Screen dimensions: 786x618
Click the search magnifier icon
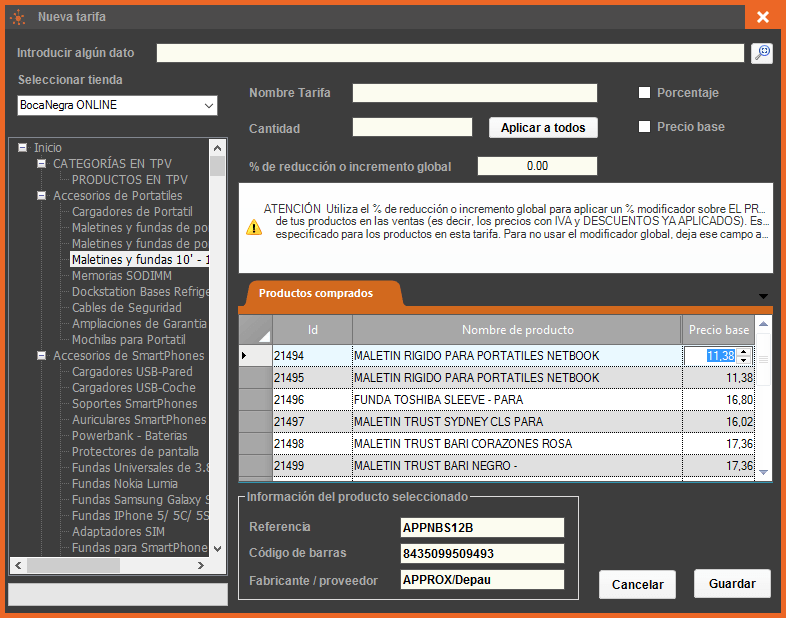point(762,54)
